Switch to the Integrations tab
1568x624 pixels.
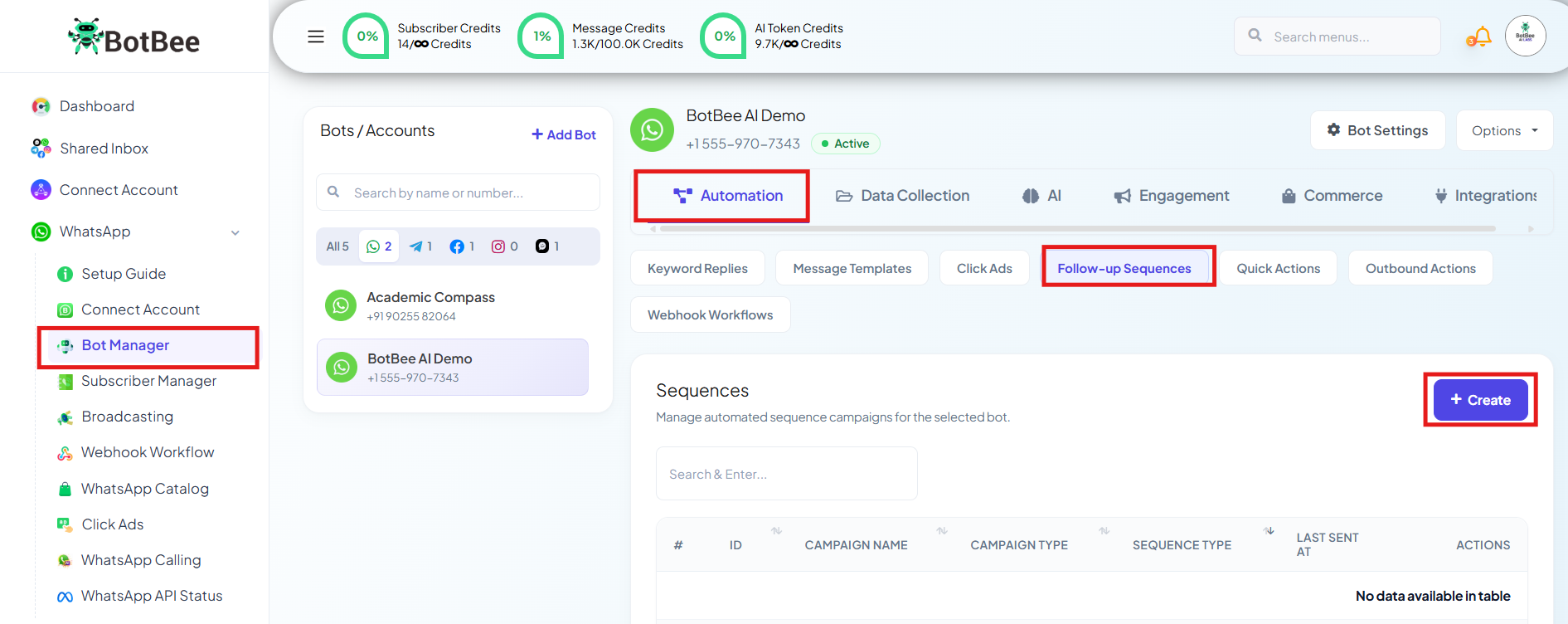tap(1486, 196)
